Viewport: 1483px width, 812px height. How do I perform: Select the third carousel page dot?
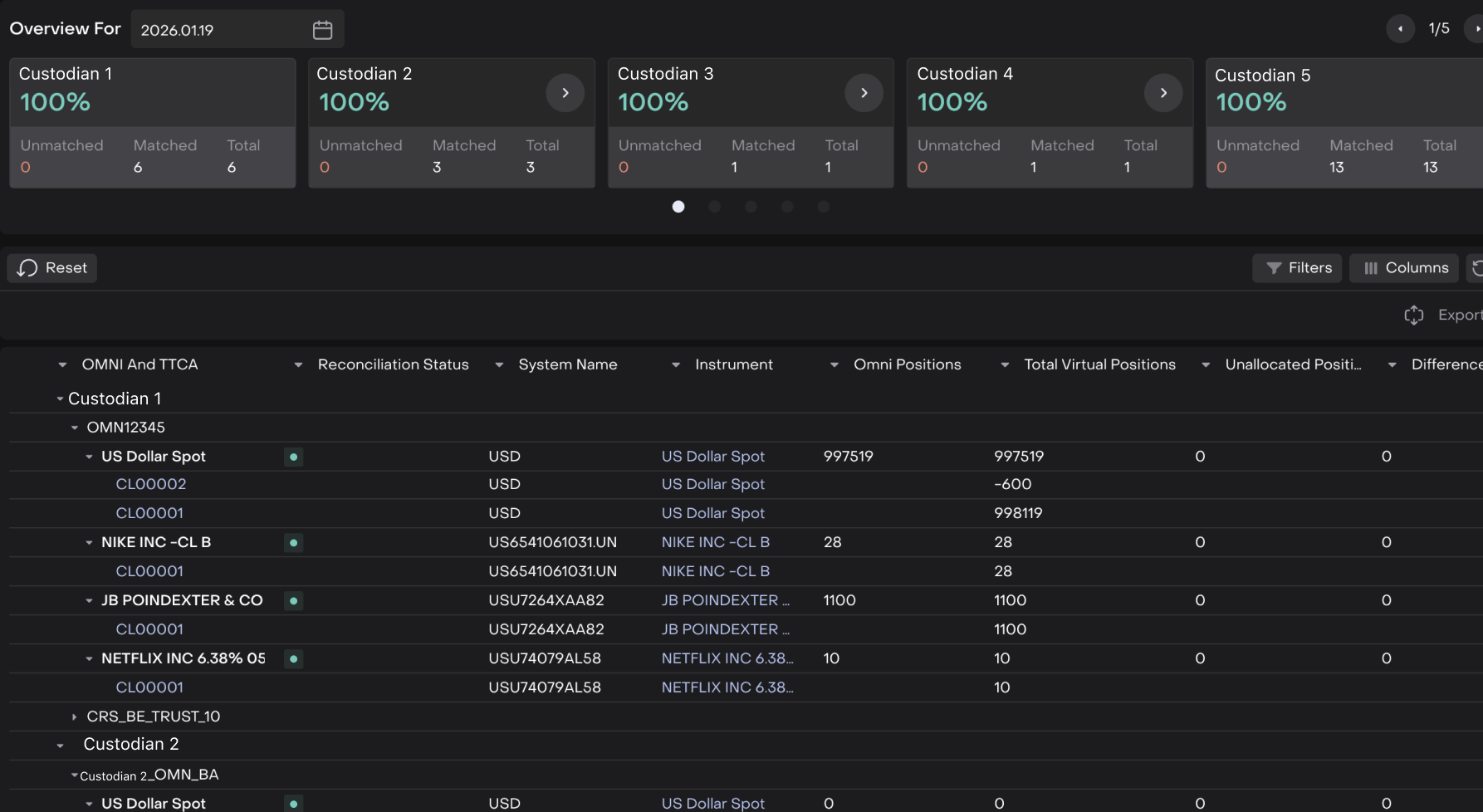pos(751,207)
